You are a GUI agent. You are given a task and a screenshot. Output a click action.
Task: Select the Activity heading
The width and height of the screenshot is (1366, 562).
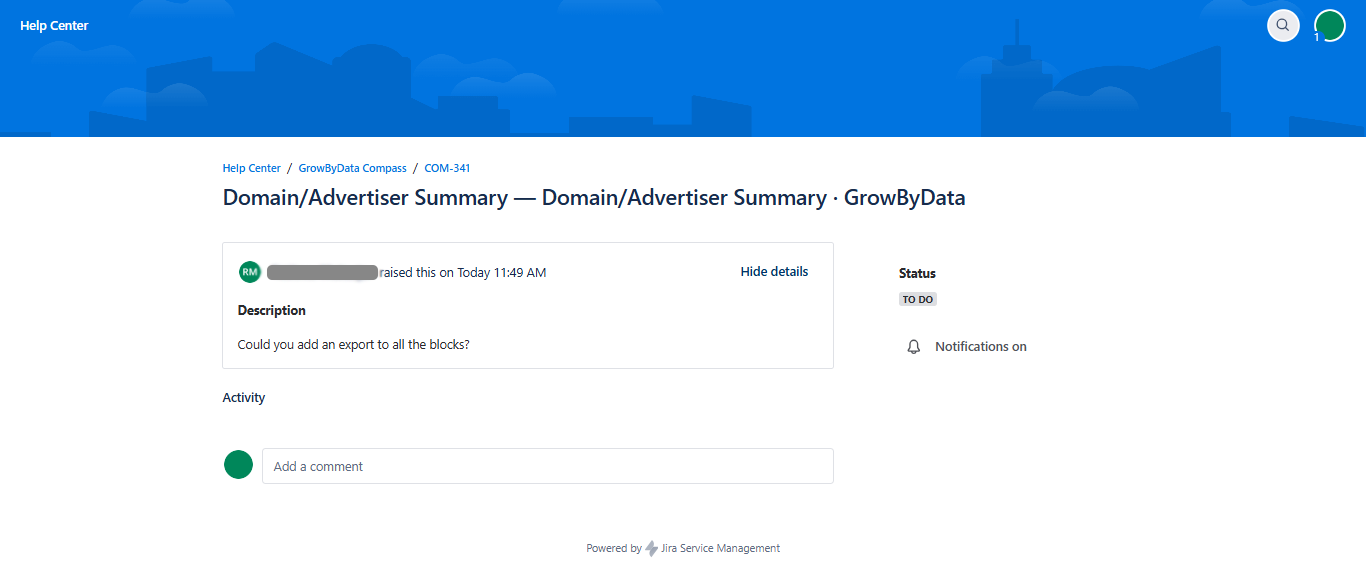click(244, 398)
